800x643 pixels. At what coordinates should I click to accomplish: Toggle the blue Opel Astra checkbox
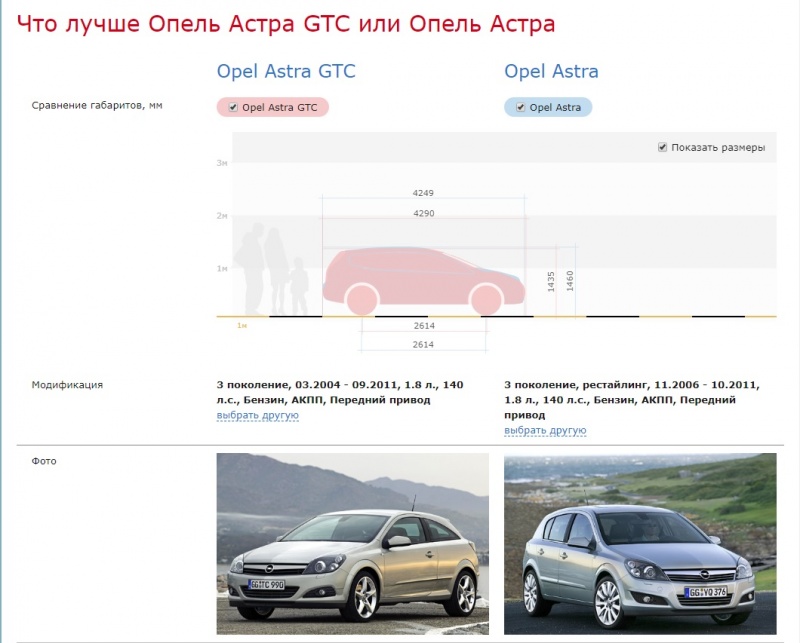[521, 107]
